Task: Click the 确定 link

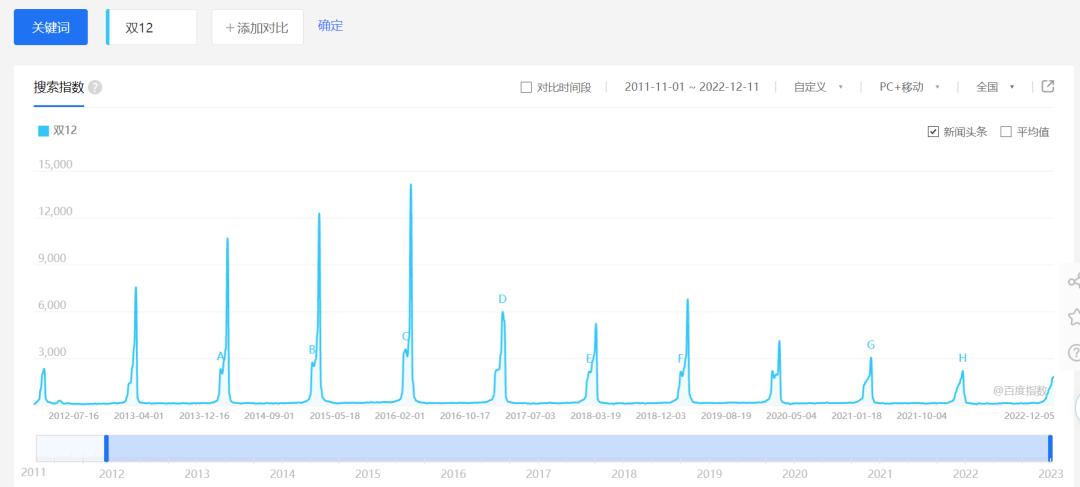Action: (331, 26)
